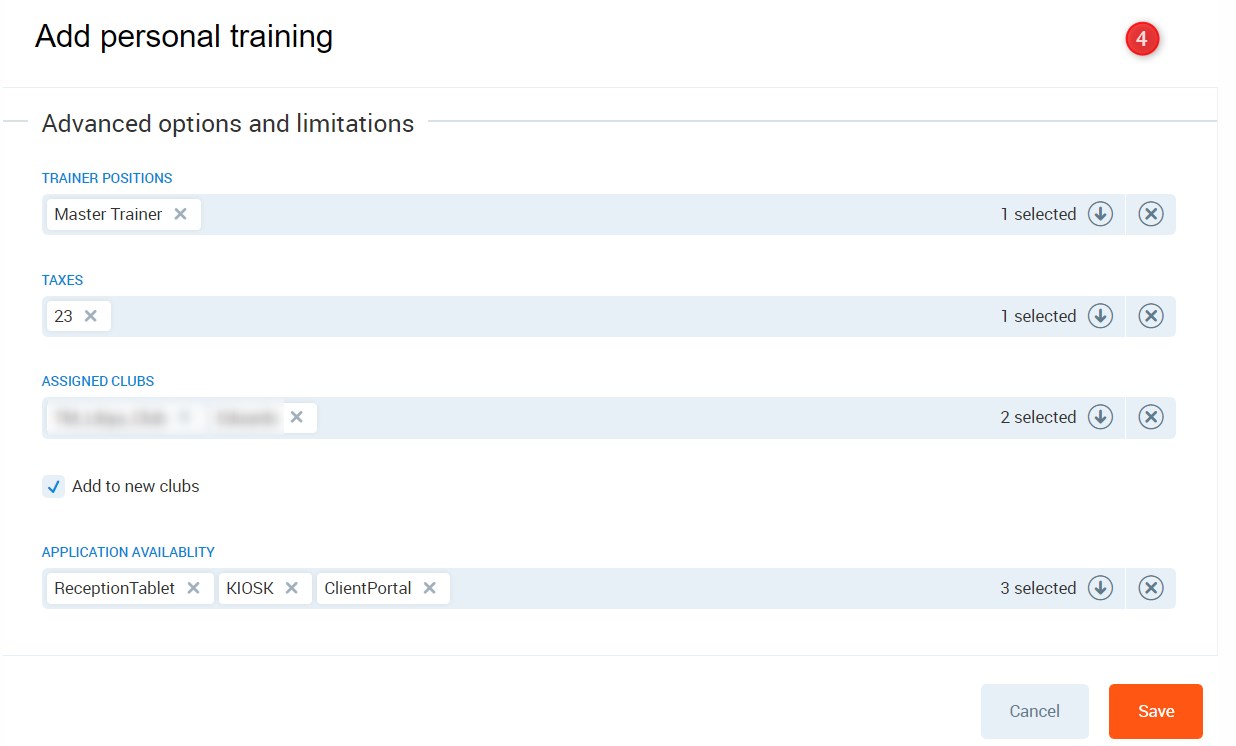Click the red step 4 badge
Image resolution: width=1236 pixels, height=746 pixels.
(x=1141, y=39)
